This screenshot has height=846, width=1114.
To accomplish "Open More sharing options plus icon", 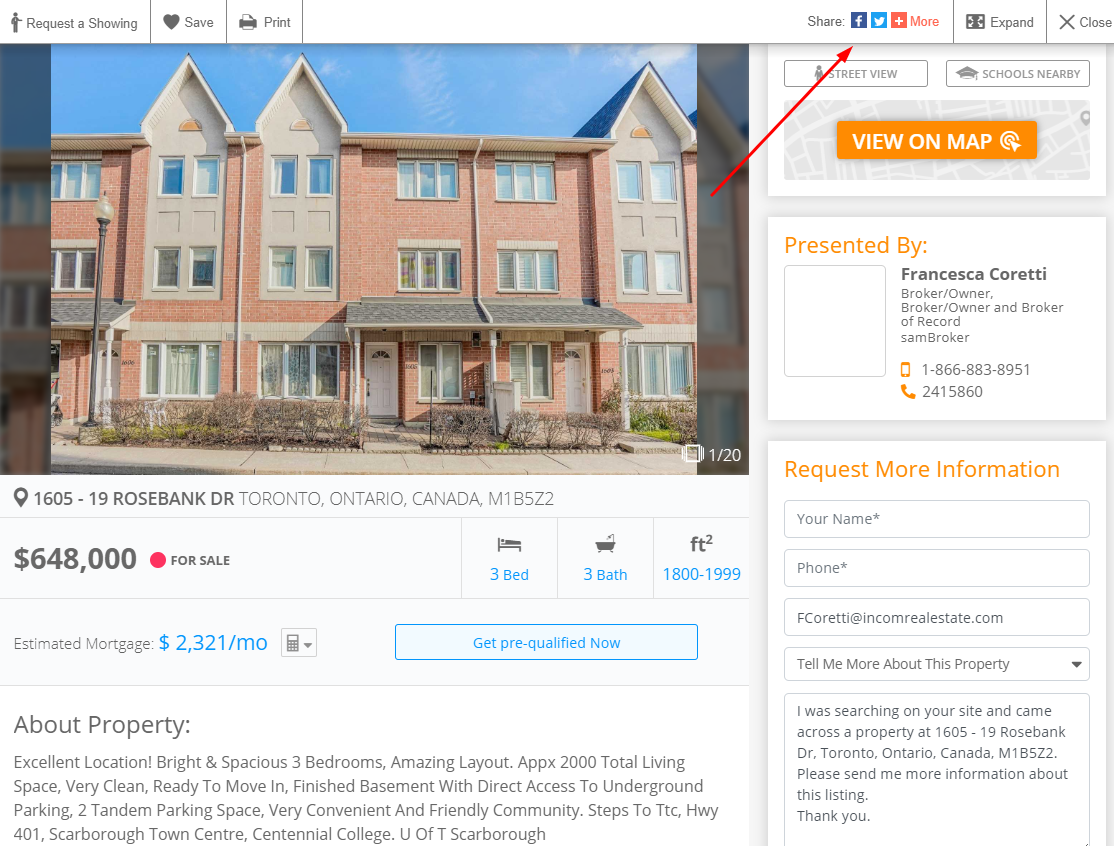I will 899,21.
